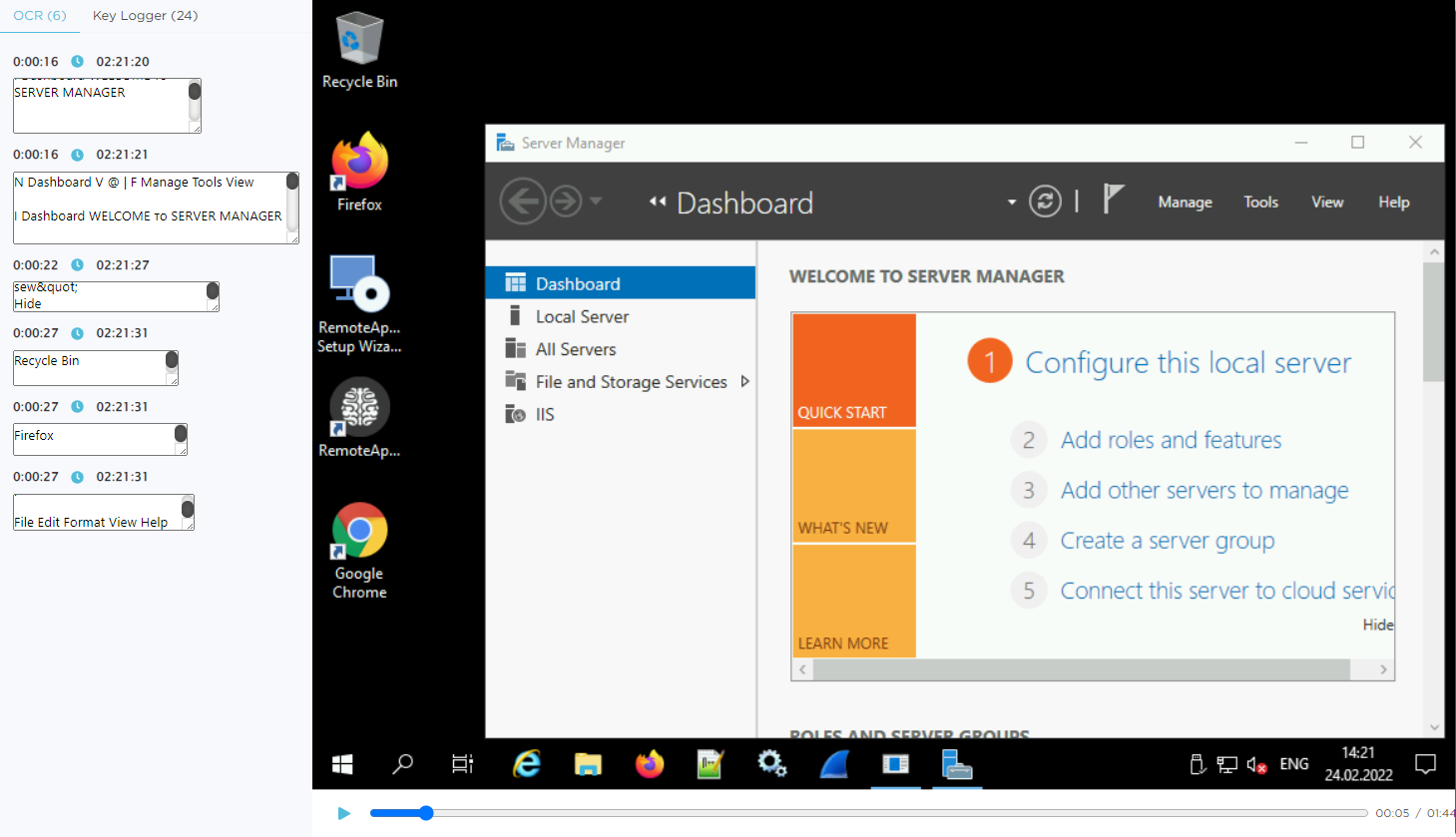Launch the blue shark-fin app on taskbar
1456x837 pixels.
[834, 764]
